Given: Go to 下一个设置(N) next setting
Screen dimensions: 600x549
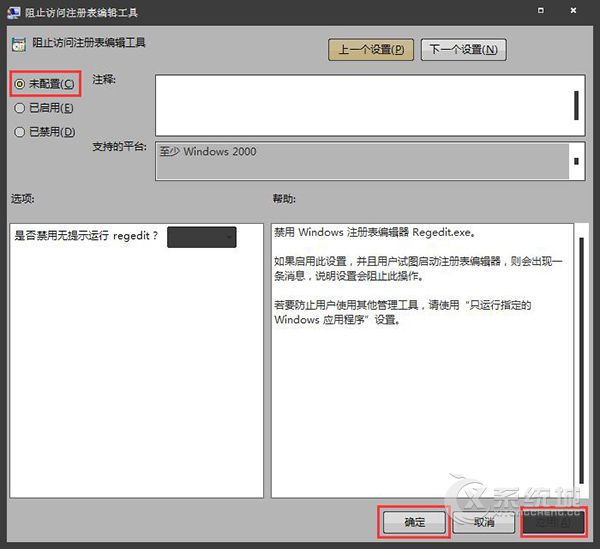Looking at the screenshot, I should [463, 50].
